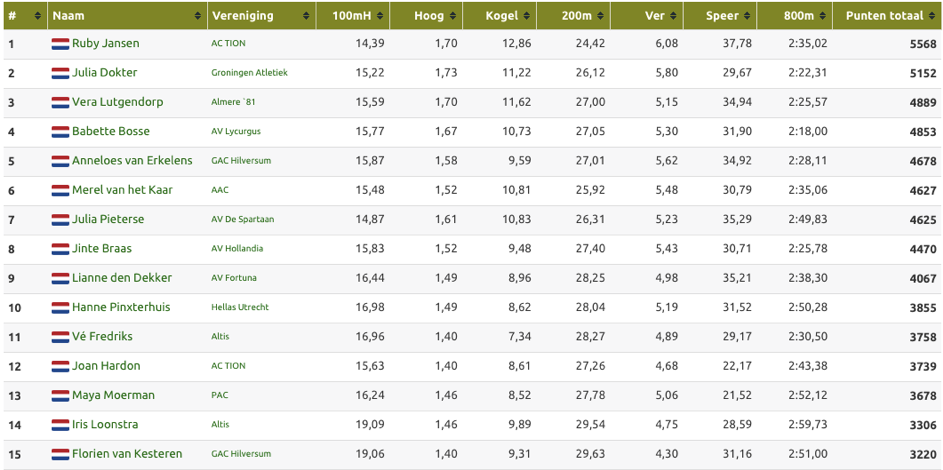
Task: Select Merel van het Kaar name
Action: click(123, 190)
